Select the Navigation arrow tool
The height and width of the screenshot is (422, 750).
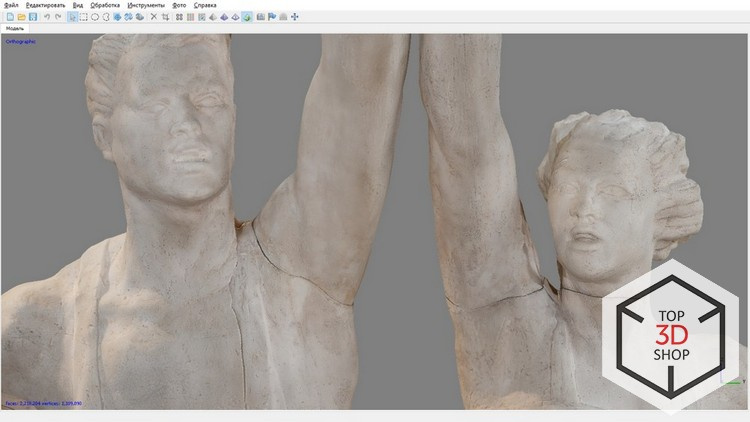72,17
